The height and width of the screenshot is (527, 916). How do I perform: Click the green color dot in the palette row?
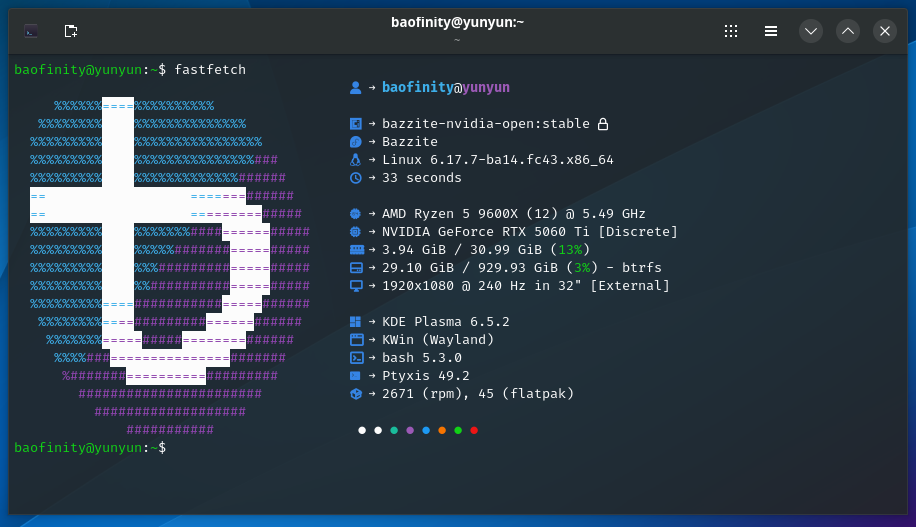(x=458, y=431)
